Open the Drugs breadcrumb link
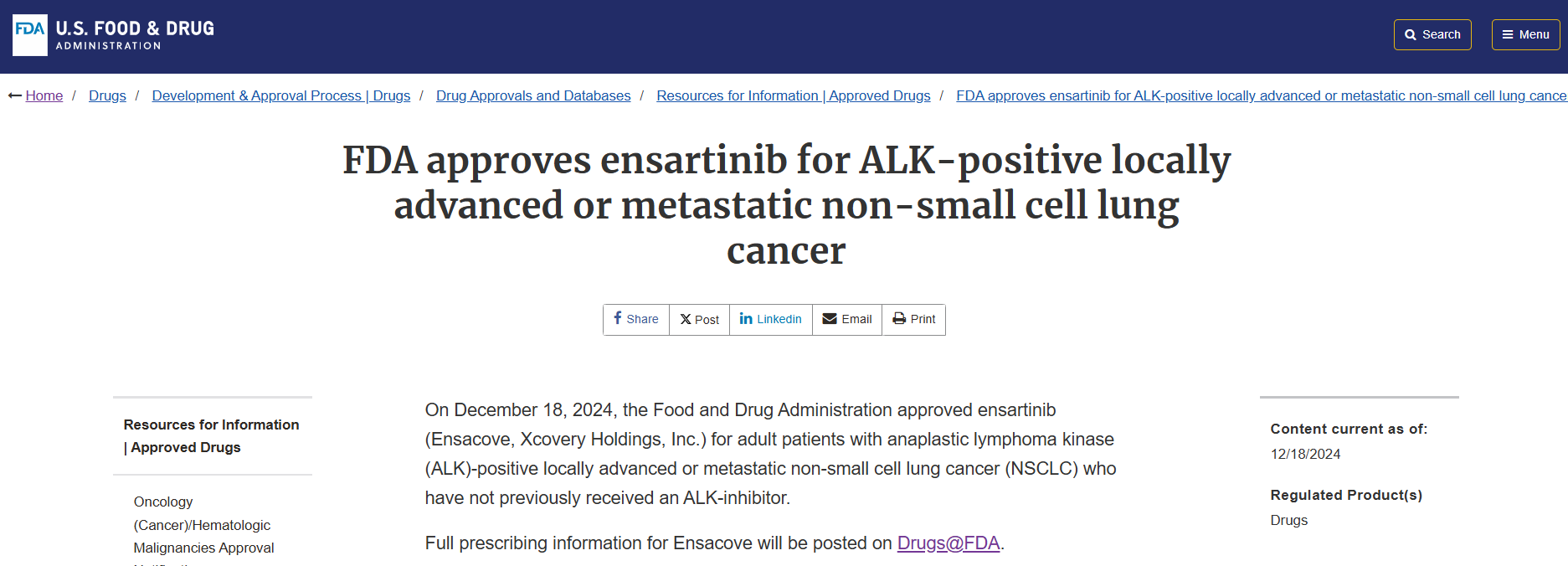 tap(107, 95)
